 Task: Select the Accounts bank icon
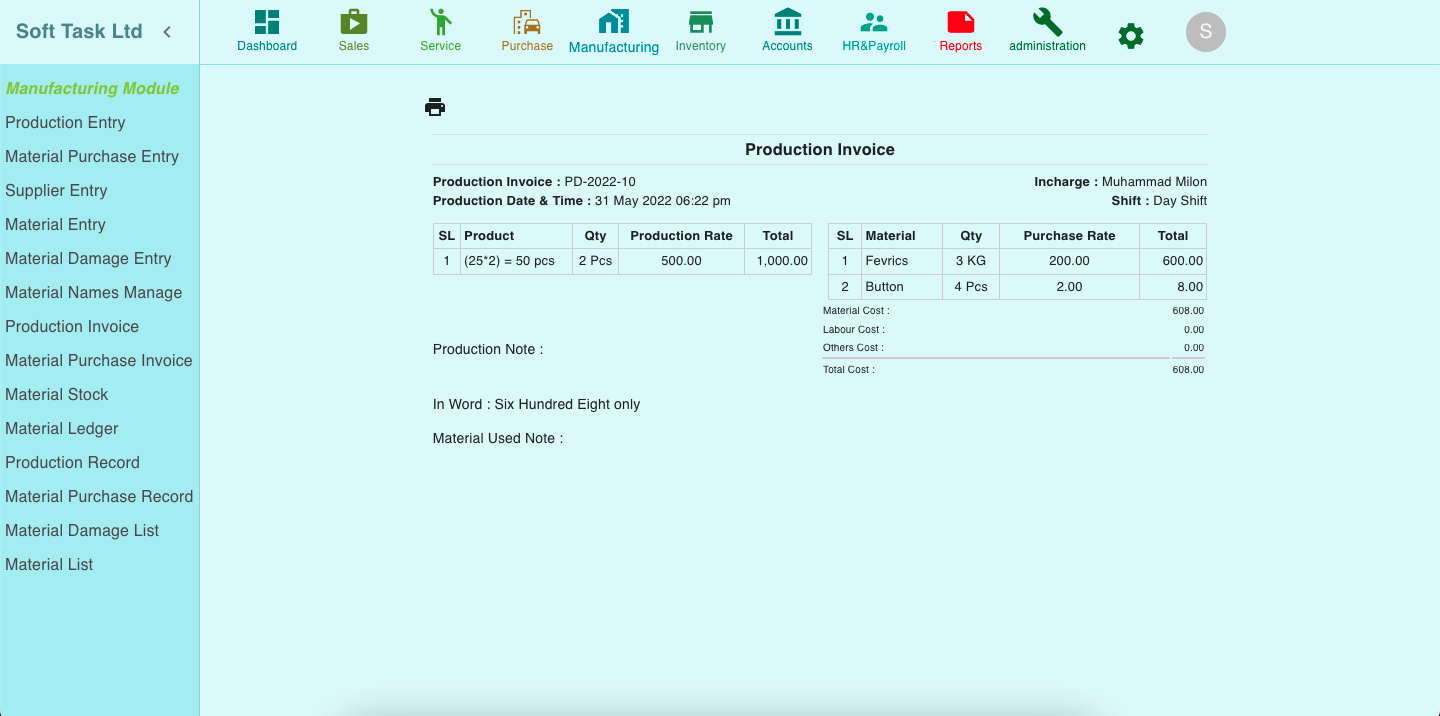tap(787, 22)
